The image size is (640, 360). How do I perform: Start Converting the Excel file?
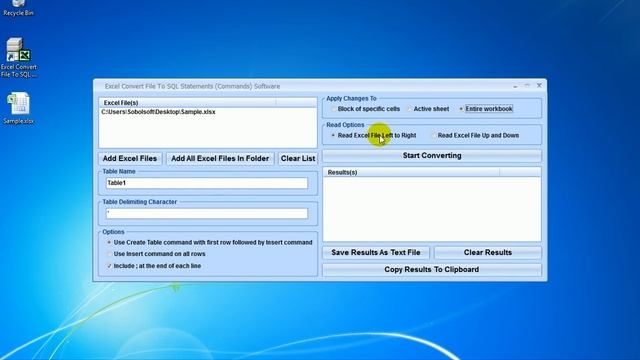[432, 156]
